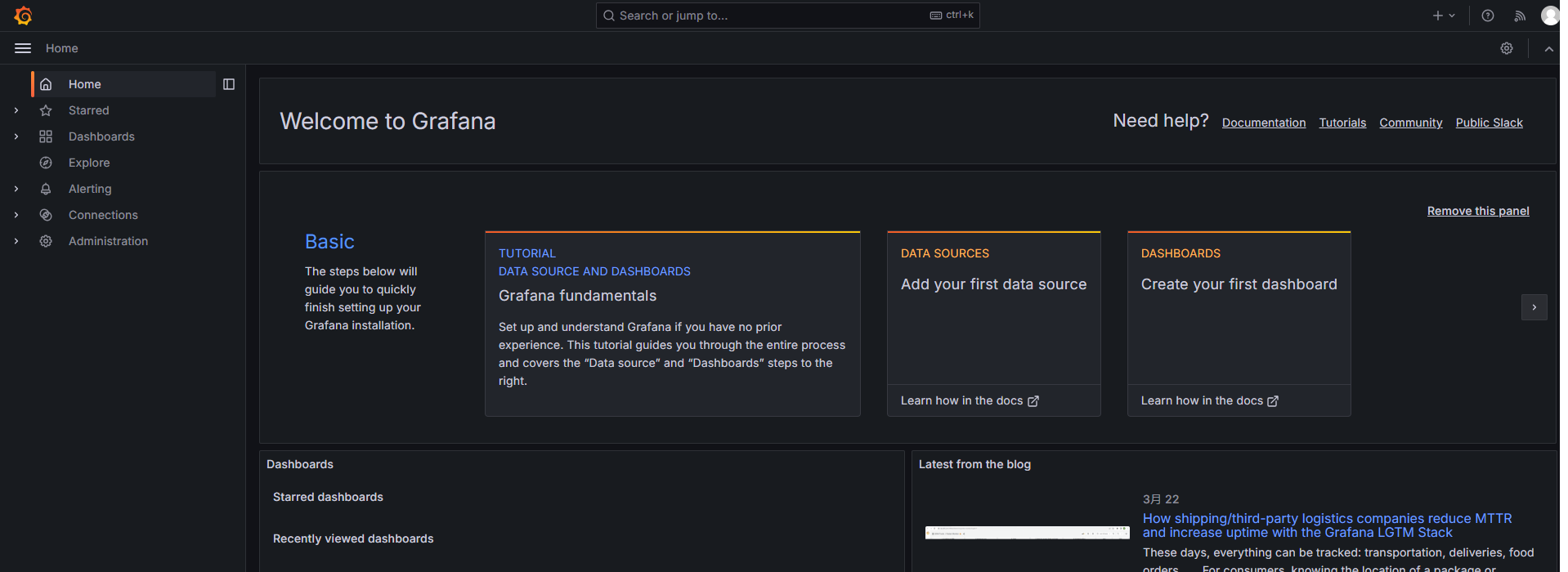Image resolution: width=1568 pixels, height=572 pixels.
Task: Expand the Connections section in the sidebar
Action: coord(16,215)
